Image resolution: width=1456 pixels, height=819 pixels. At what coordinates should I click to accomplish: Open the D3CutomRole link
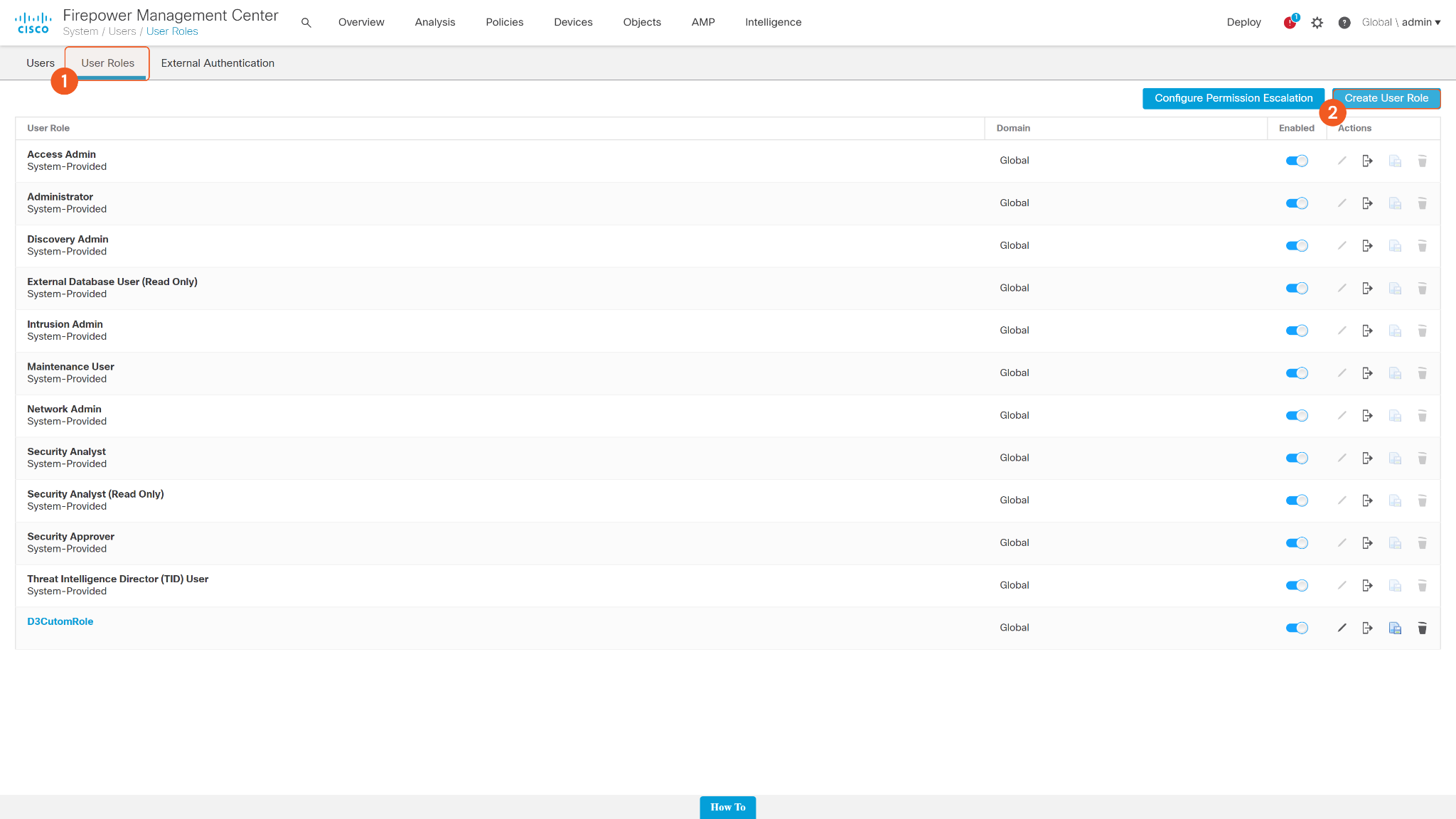pyautogui.click(x=60, y=621)
